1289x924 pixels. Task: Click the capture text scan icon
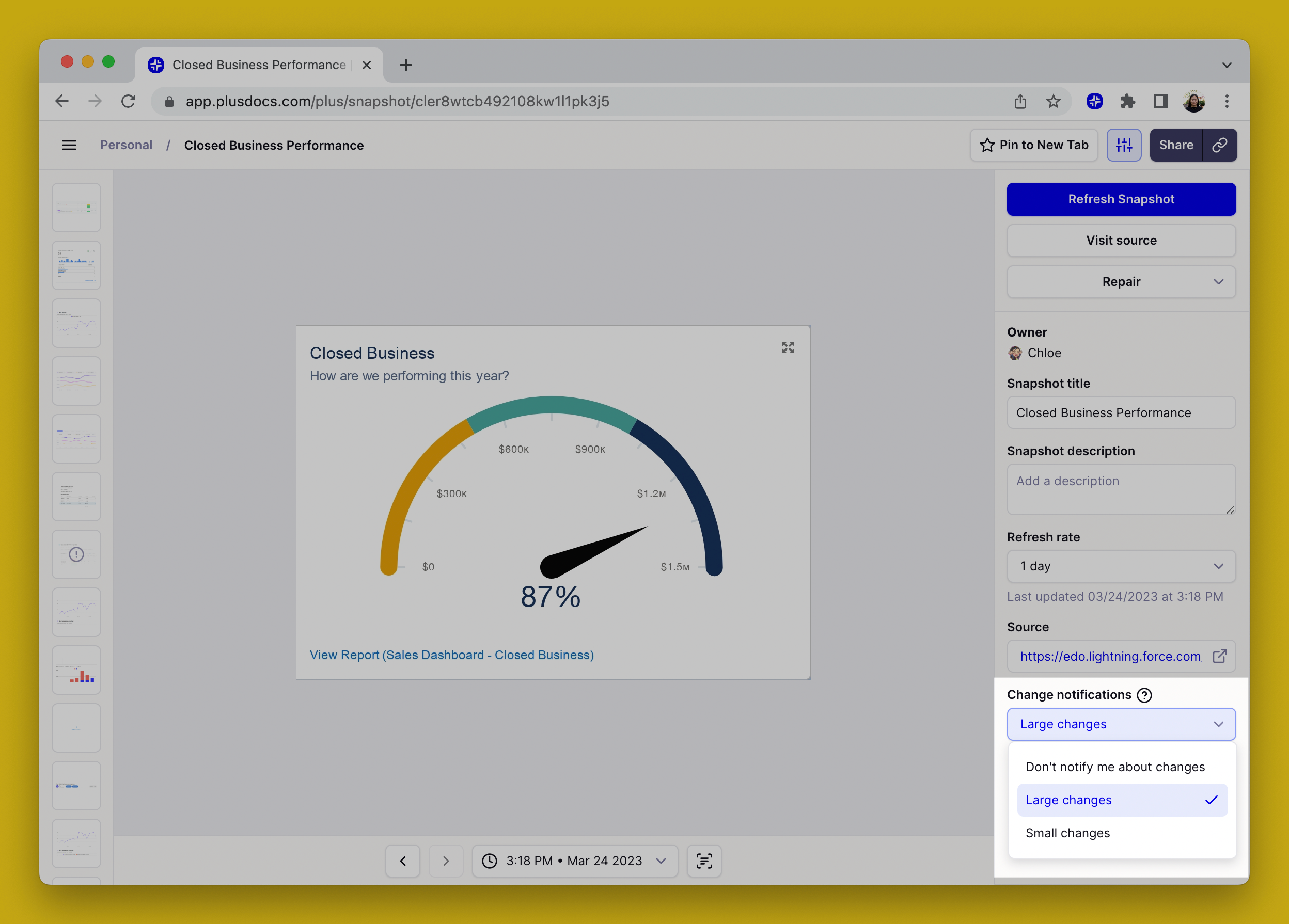point(704,861)
